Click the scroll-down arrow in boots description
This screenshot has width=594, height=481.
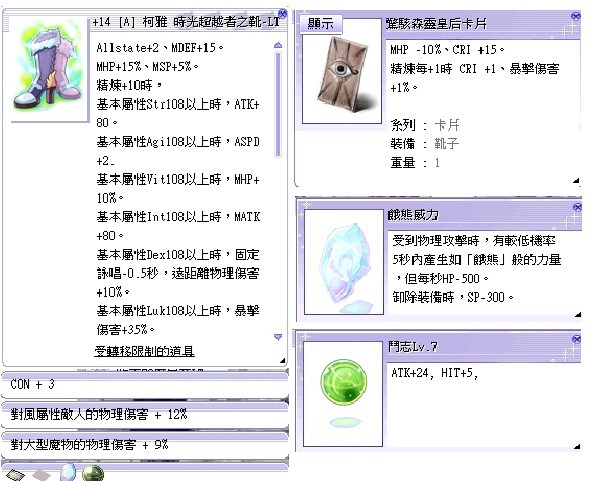click(278, 337)
